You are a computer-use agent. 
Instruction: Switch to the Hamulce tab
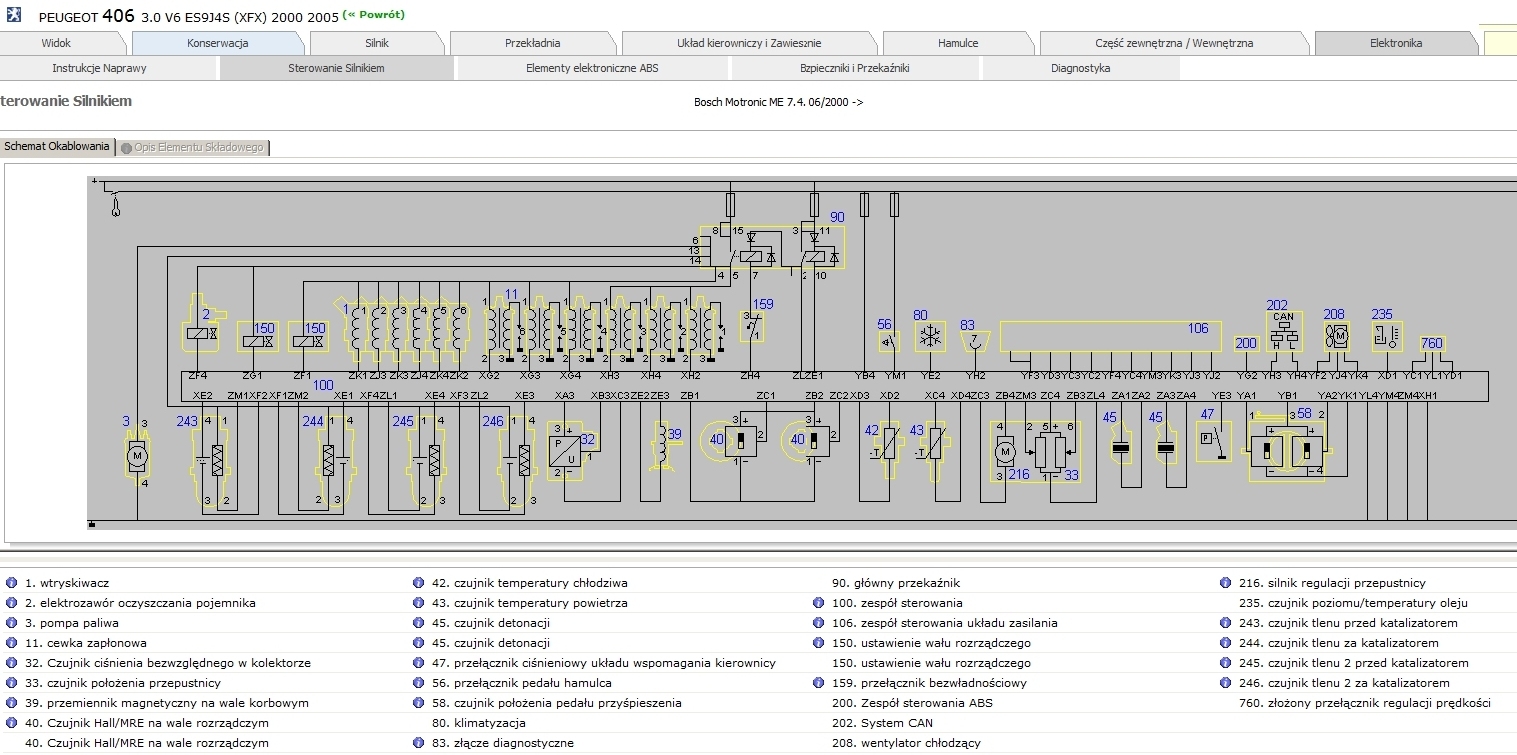pos(957,43)
